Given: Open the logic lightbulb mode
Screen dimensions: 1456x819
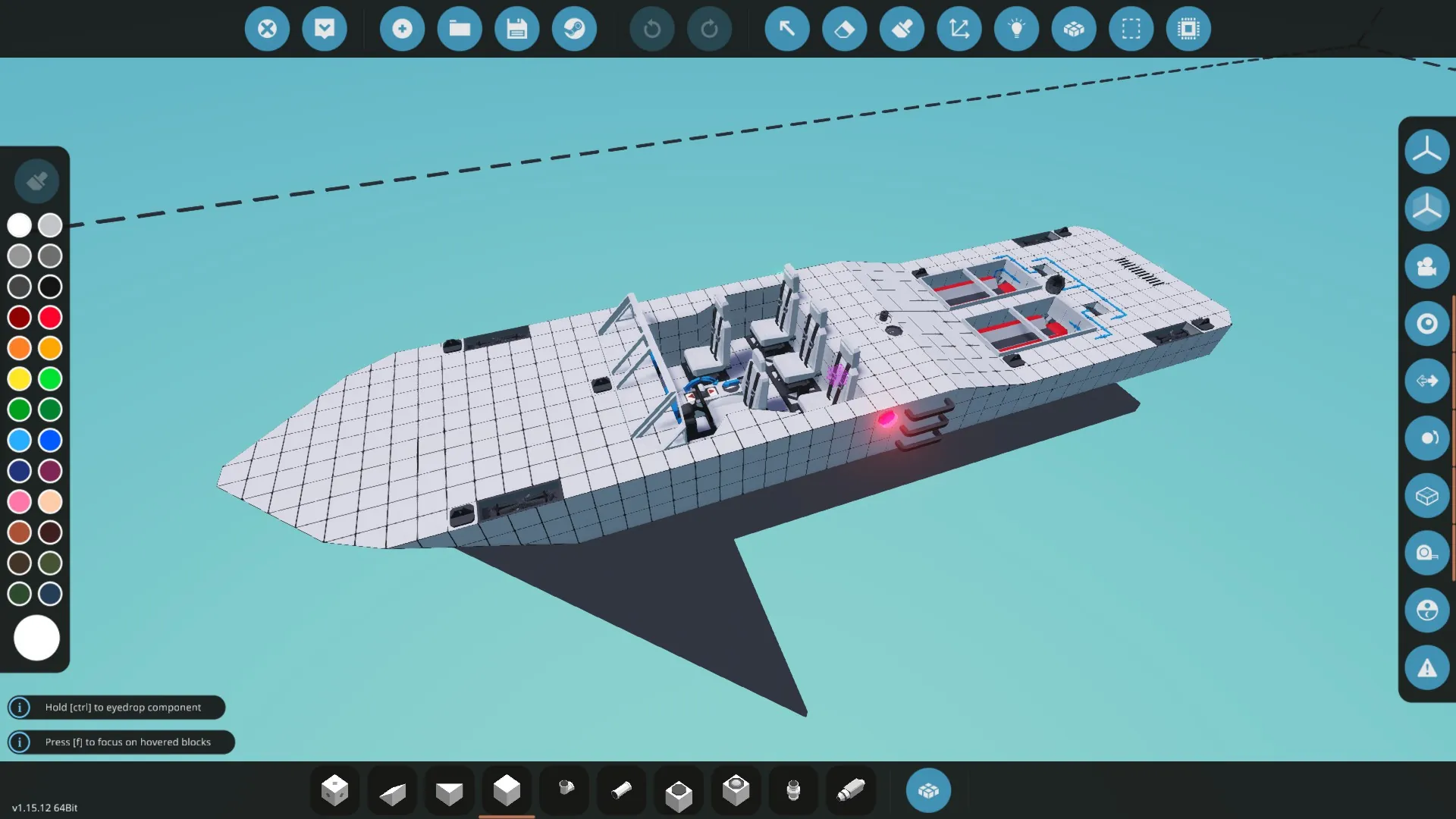Looking at the screenshot, I should (x=1016, y=29).
